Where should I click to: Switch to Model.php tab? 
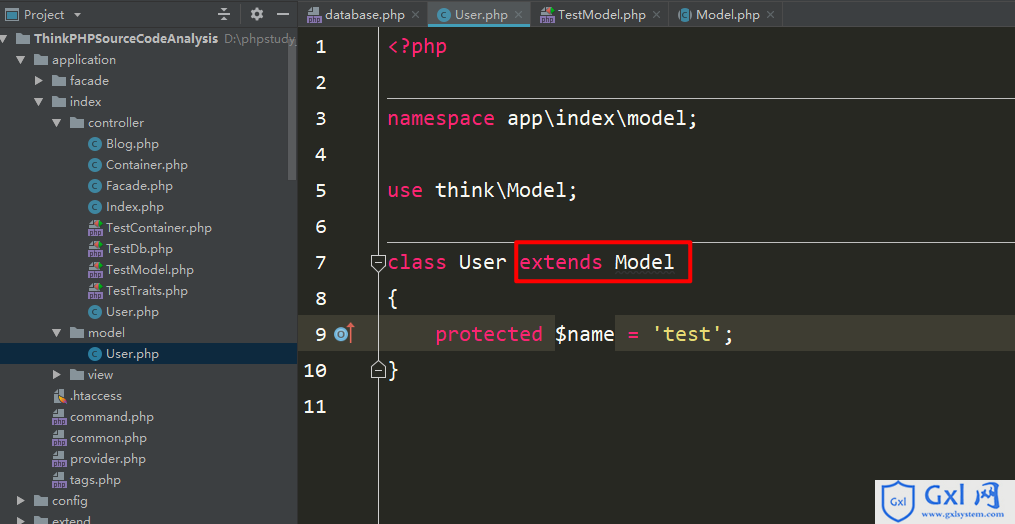coord(728,15)
